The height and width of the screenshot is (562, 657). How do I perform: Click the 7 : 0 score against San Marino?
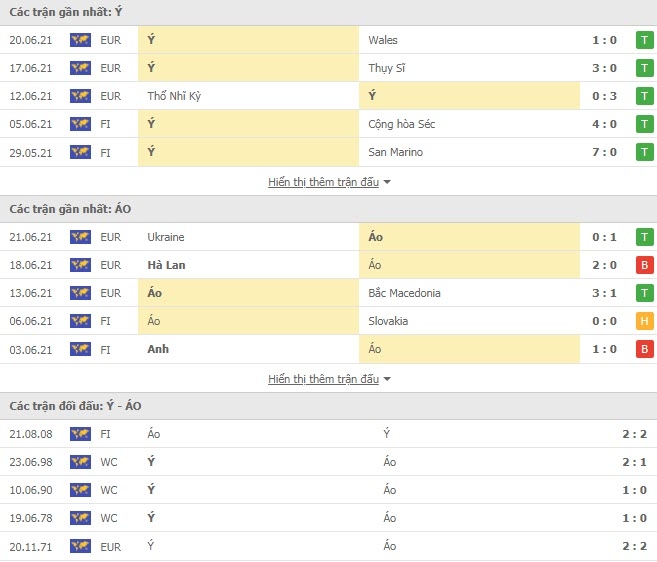(x=604, y=153)
